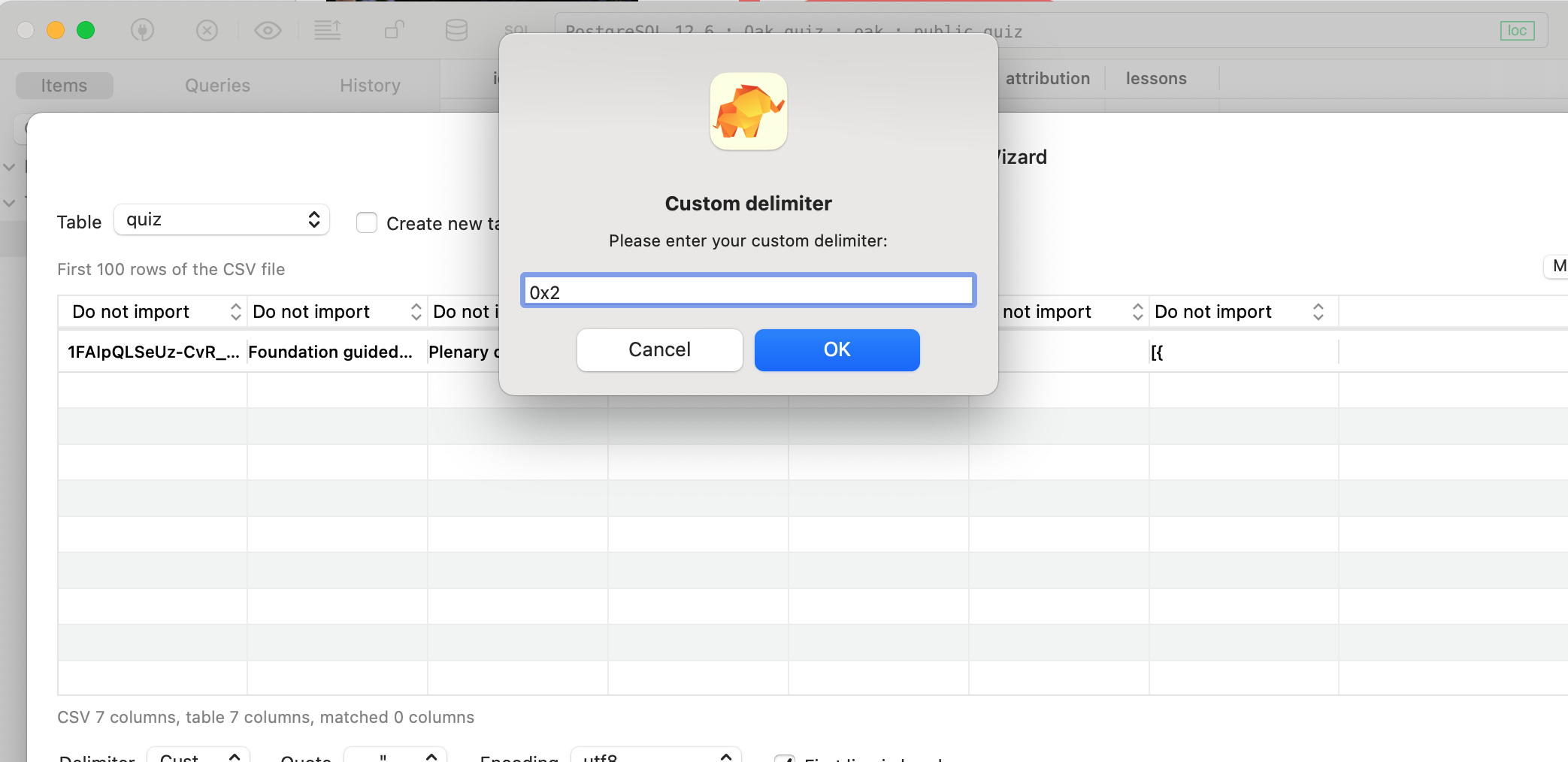This screenshot has width=1568, height=762.
Task: Click the table export list icon in toolbar
Action: coord(328,30)
